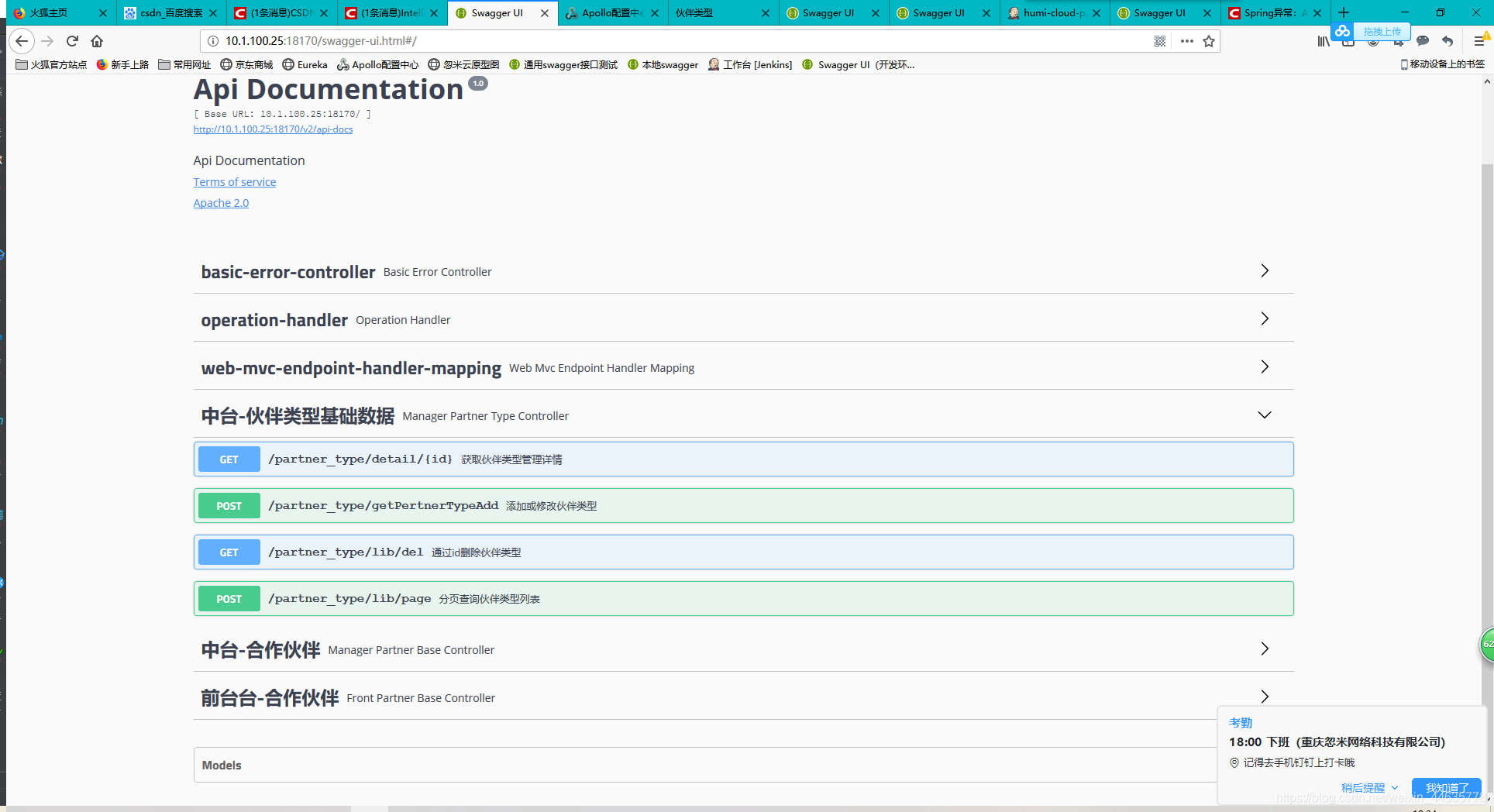Open the 稍后提醒 dropdown in notification

1369,787
